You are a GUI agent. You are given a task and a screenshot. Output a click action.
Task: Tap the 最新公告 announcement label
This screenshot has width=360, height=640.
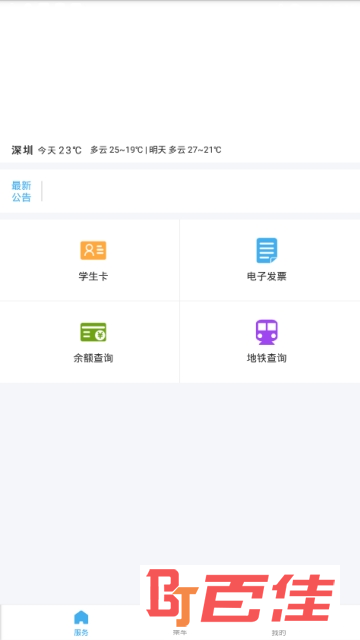[x=21, y=191]
